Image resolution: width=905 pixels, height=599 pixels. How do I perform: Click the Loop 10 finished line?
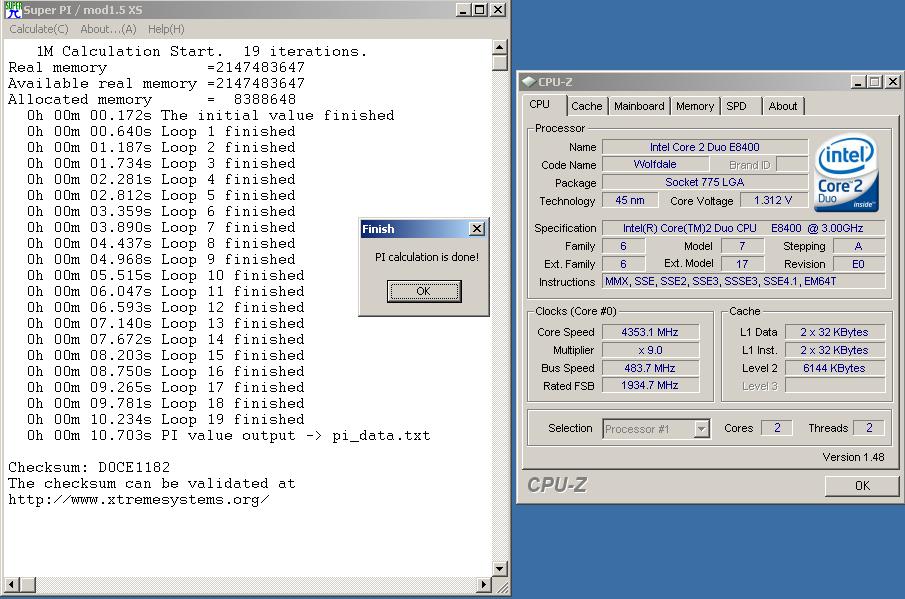click(166, 275)
